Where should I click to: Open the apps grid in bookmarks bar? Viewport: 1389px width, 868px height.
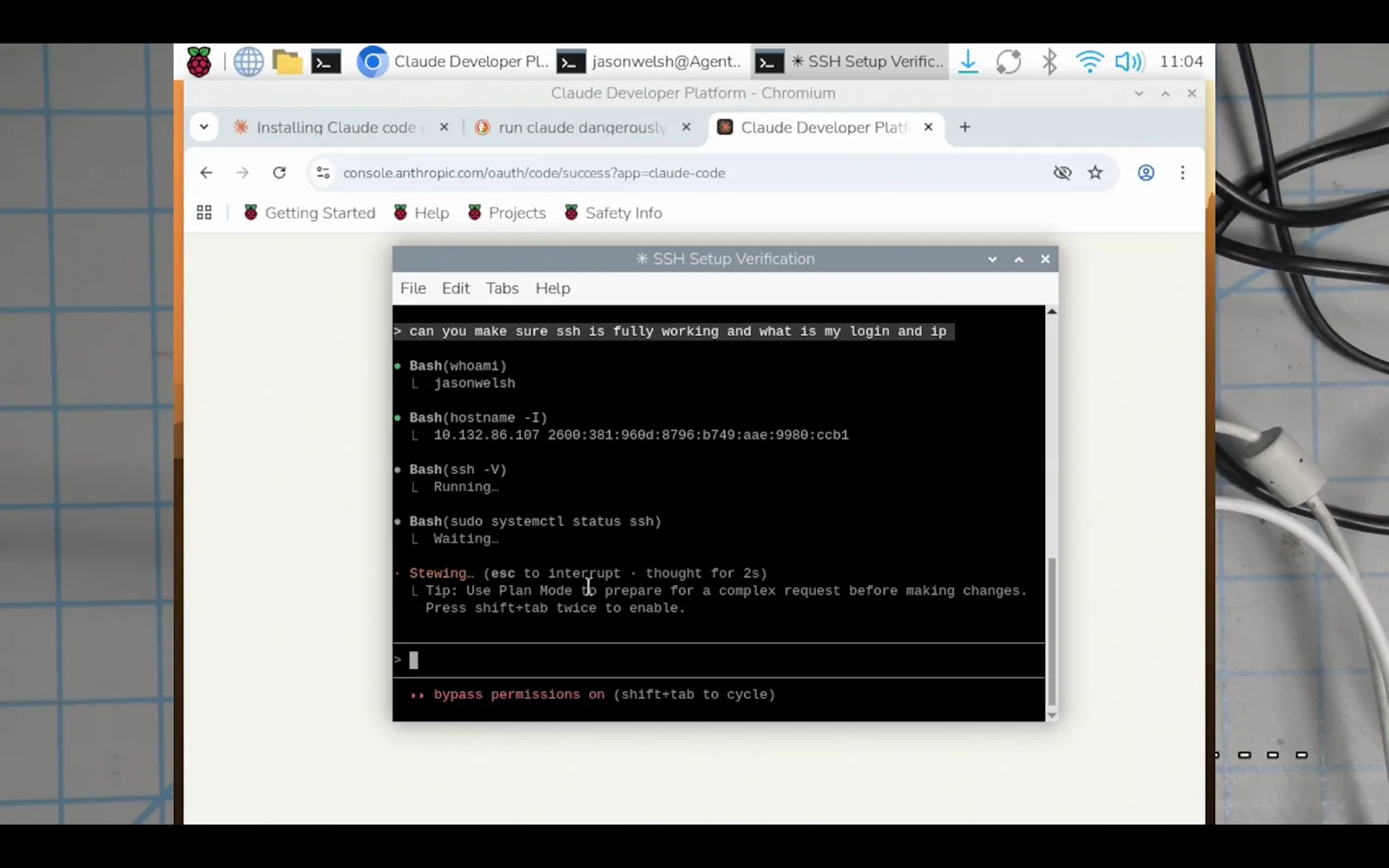click(204, 213)
